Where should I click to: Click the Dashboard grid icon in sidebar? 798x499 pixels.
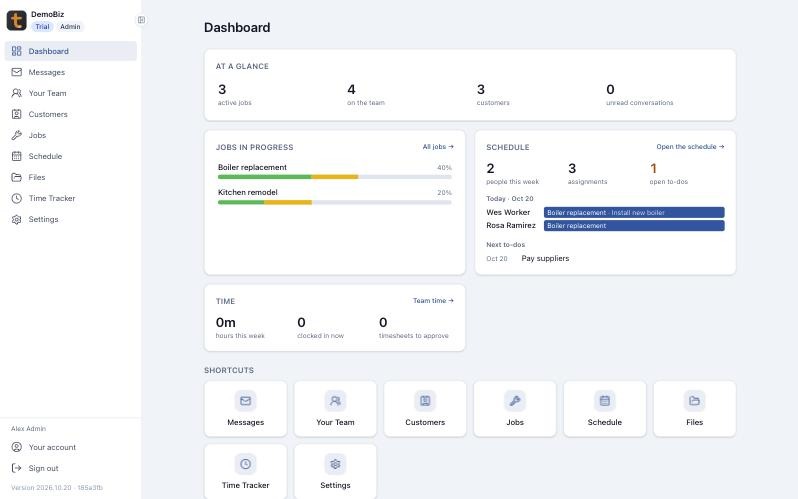click(x=17, y=51)
